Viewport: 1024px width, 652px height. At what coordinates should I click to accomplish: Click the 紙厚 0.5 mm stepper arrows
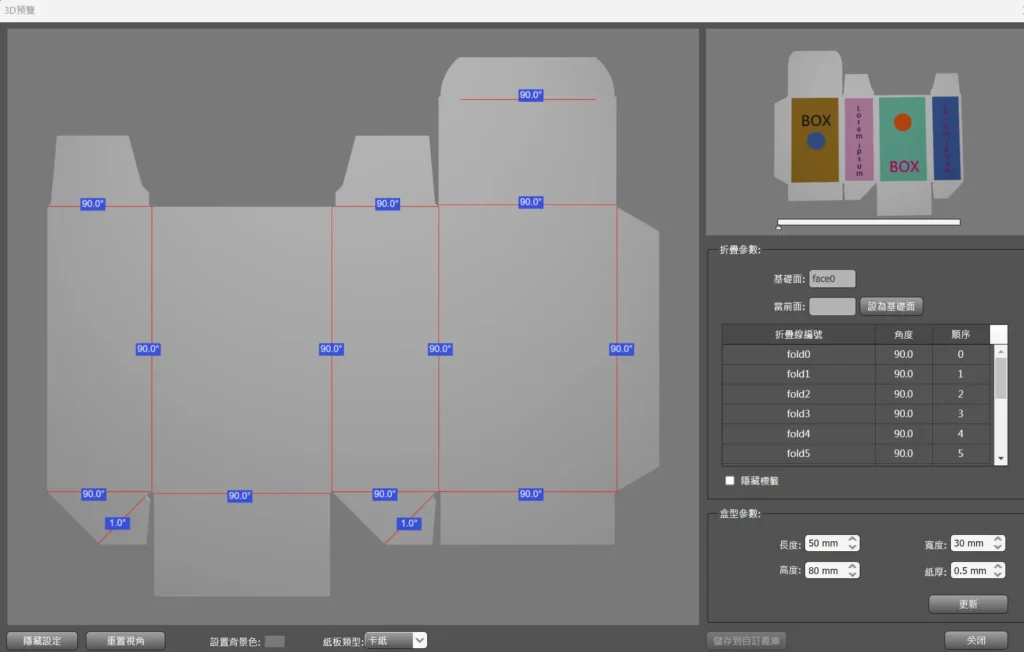point(996,570)
